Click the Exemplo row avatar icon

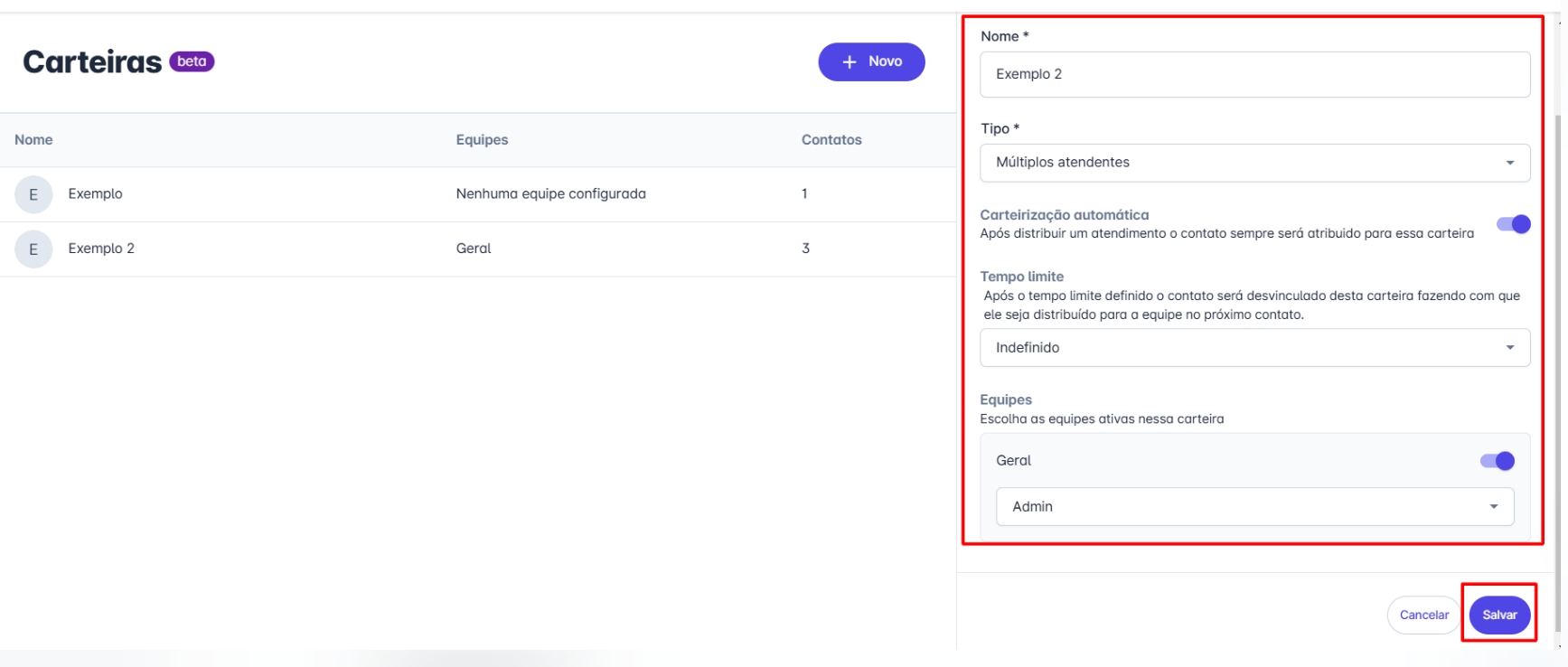33,194
